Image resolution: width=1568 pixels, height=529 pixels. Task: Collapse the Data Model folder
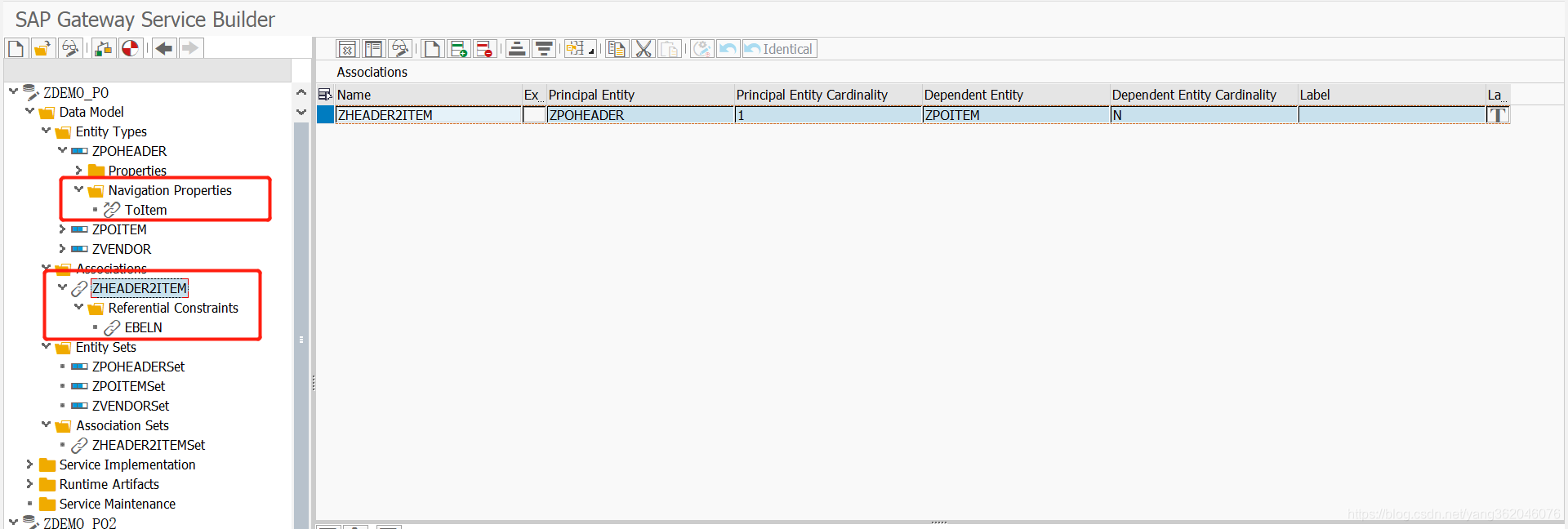(x=30, y=111)
